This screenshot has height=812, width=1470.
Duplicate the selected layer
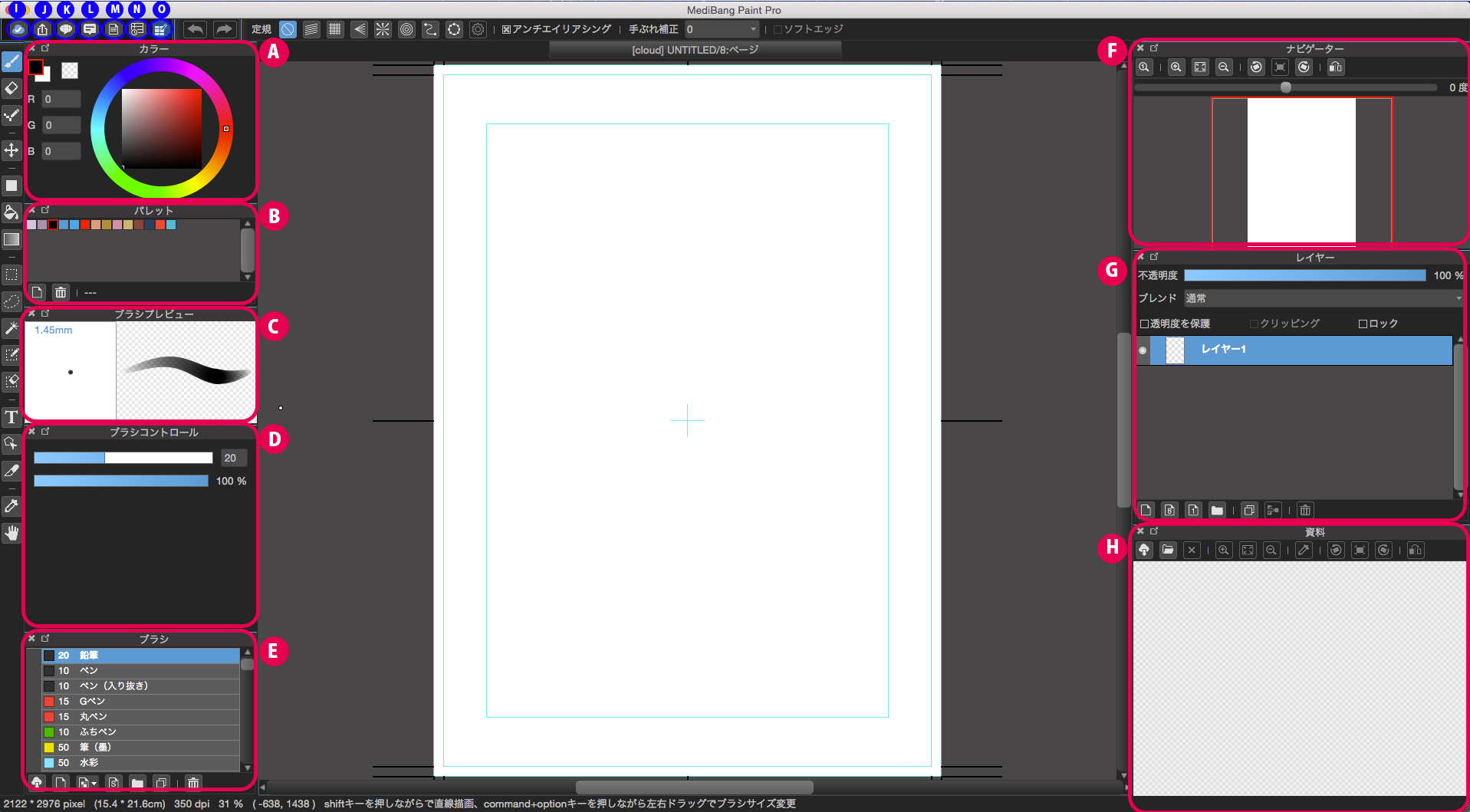point(1249,510)
